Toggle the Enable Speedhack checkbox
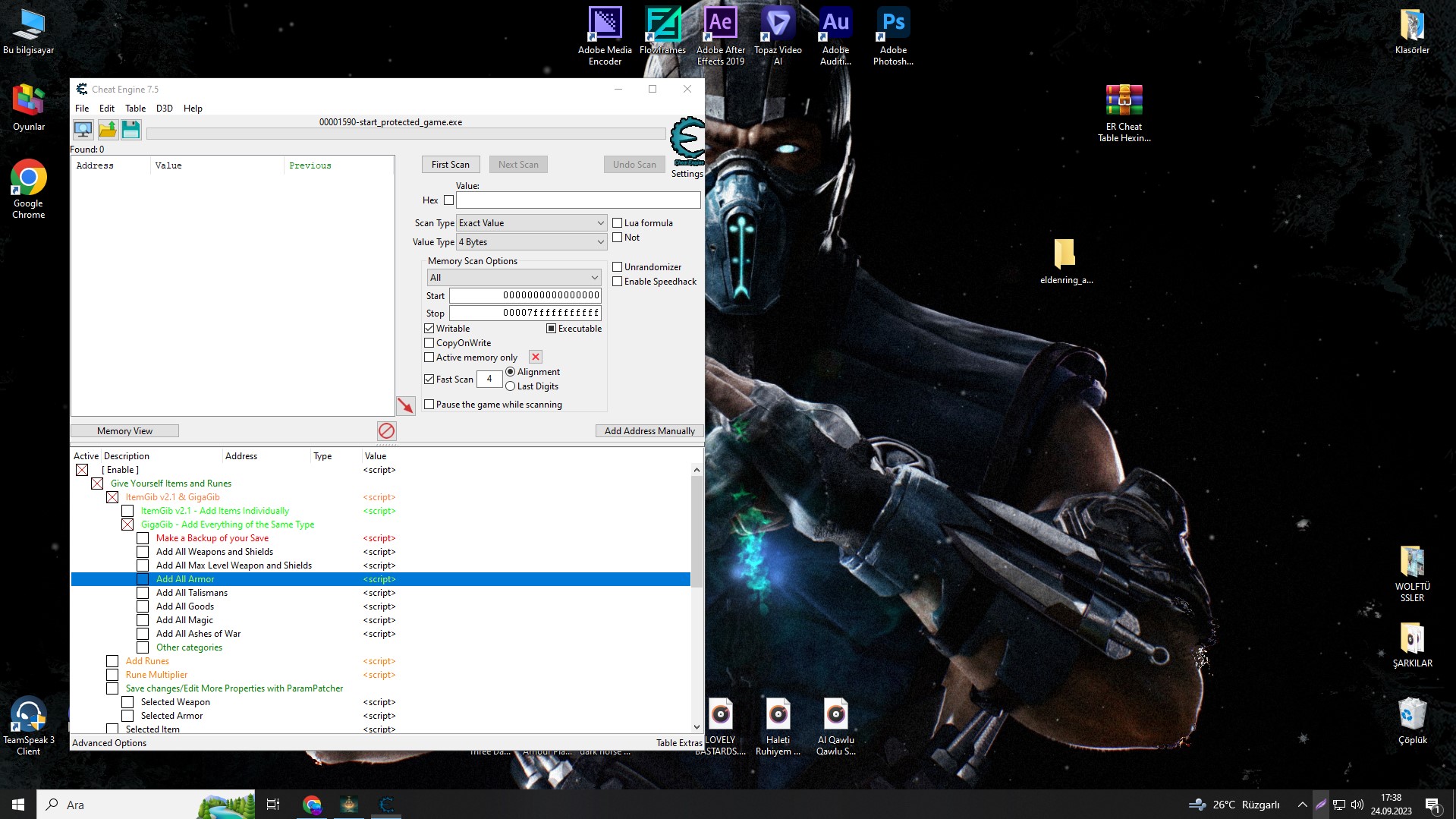Viewport: 1456px width, 819px height. coord(618,282)
